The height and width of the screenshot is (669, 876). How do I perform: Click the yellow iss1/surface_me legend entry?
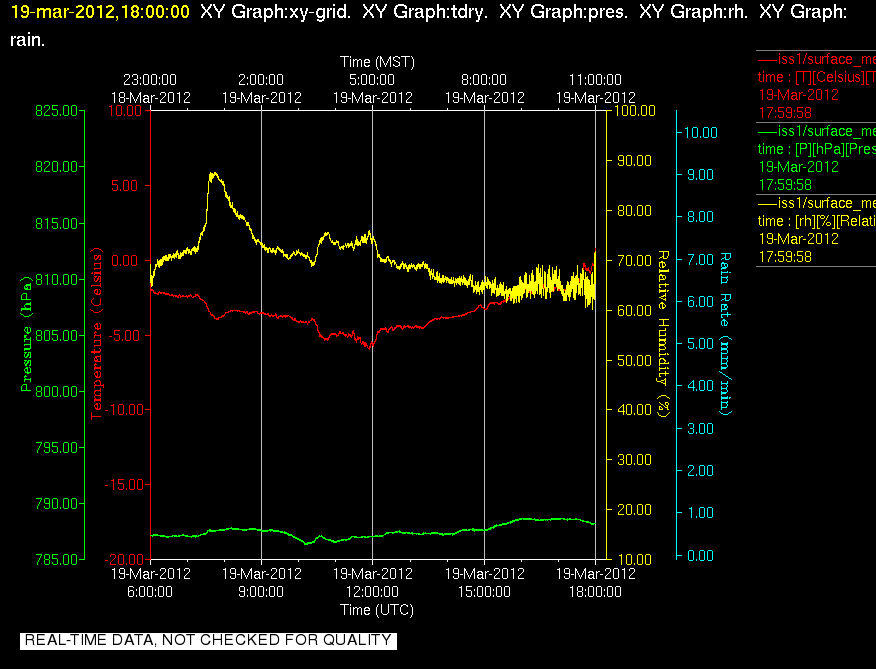tap(816, 203)
